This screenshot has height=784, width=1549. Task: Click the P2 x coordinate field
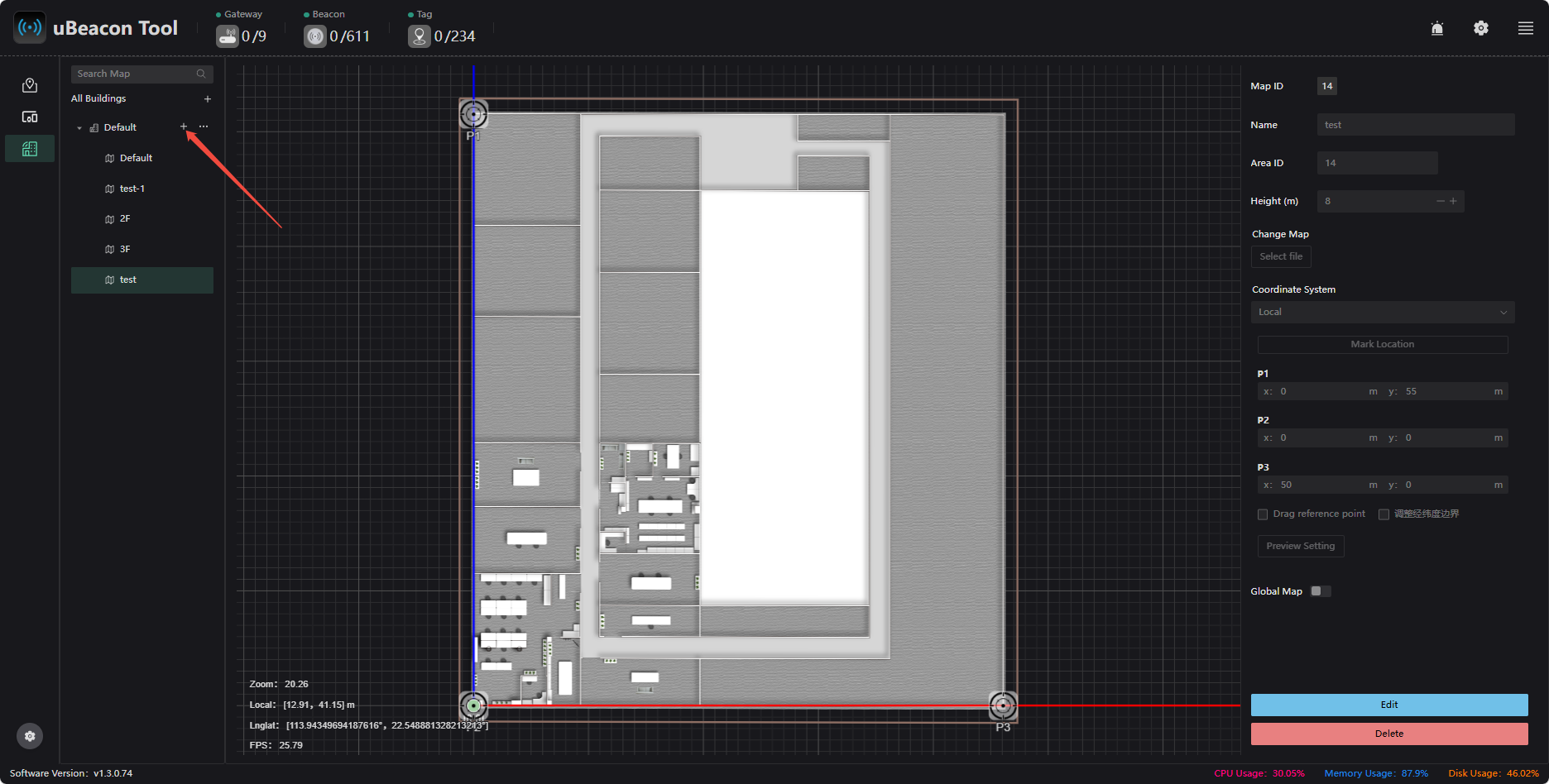click(x=1321, y=437)
